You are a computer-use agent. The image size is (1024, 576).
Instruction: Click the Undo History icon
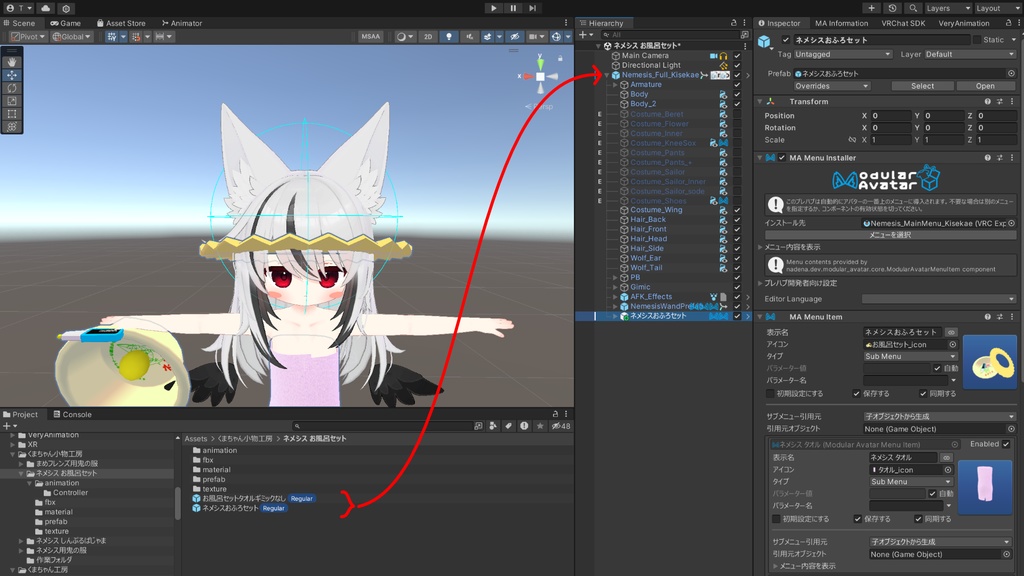pos(893,8)
